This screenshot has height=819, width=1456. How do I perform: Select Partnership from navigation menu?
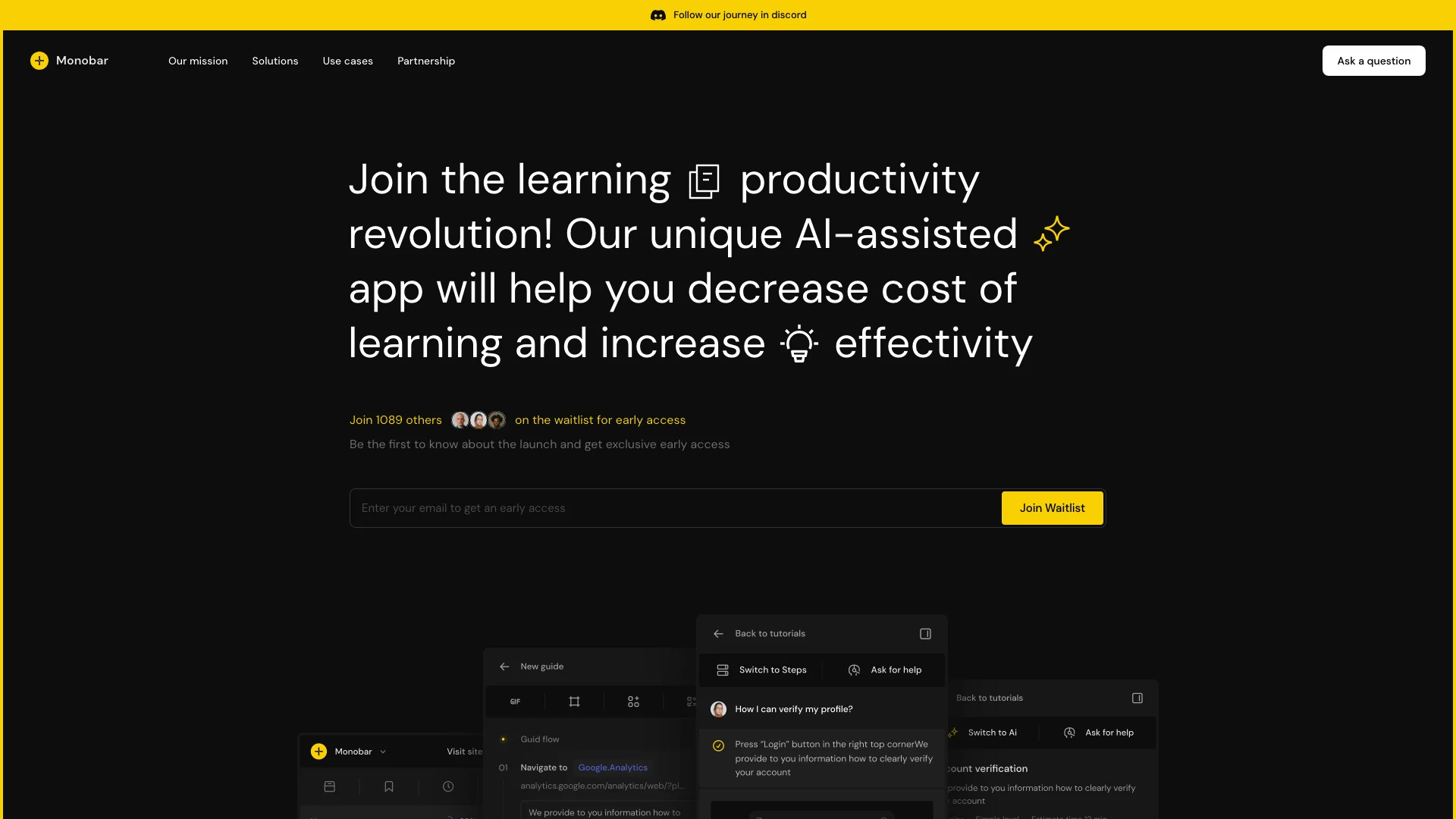coord(425,60)
